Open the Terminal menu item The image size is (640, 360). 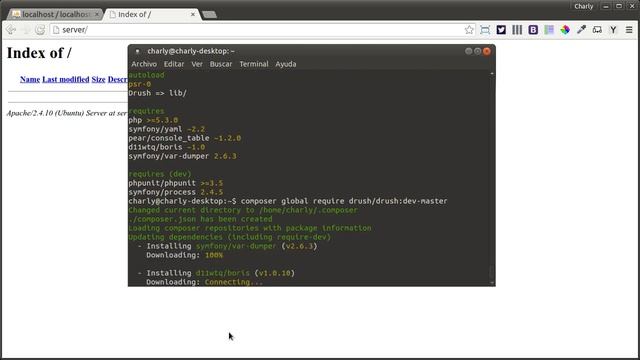(254, 64)
